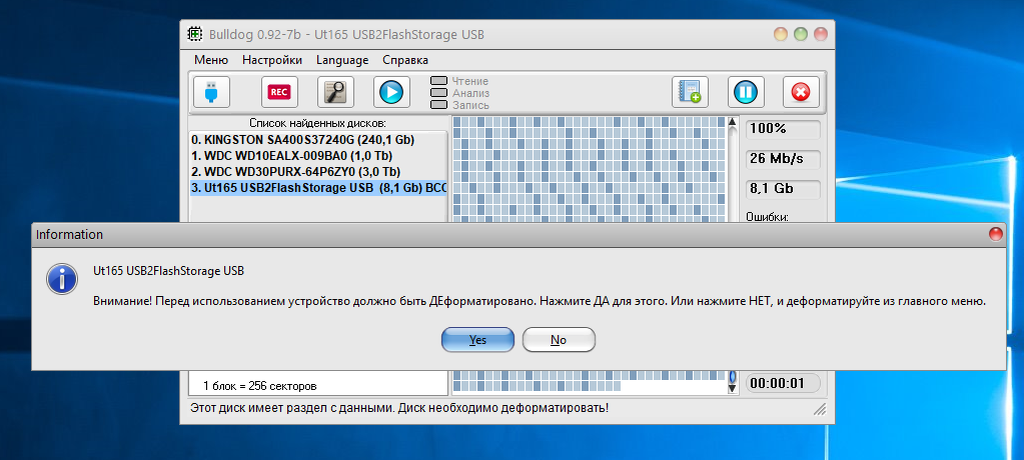Click the status bar deformat message

pos(400,408)
